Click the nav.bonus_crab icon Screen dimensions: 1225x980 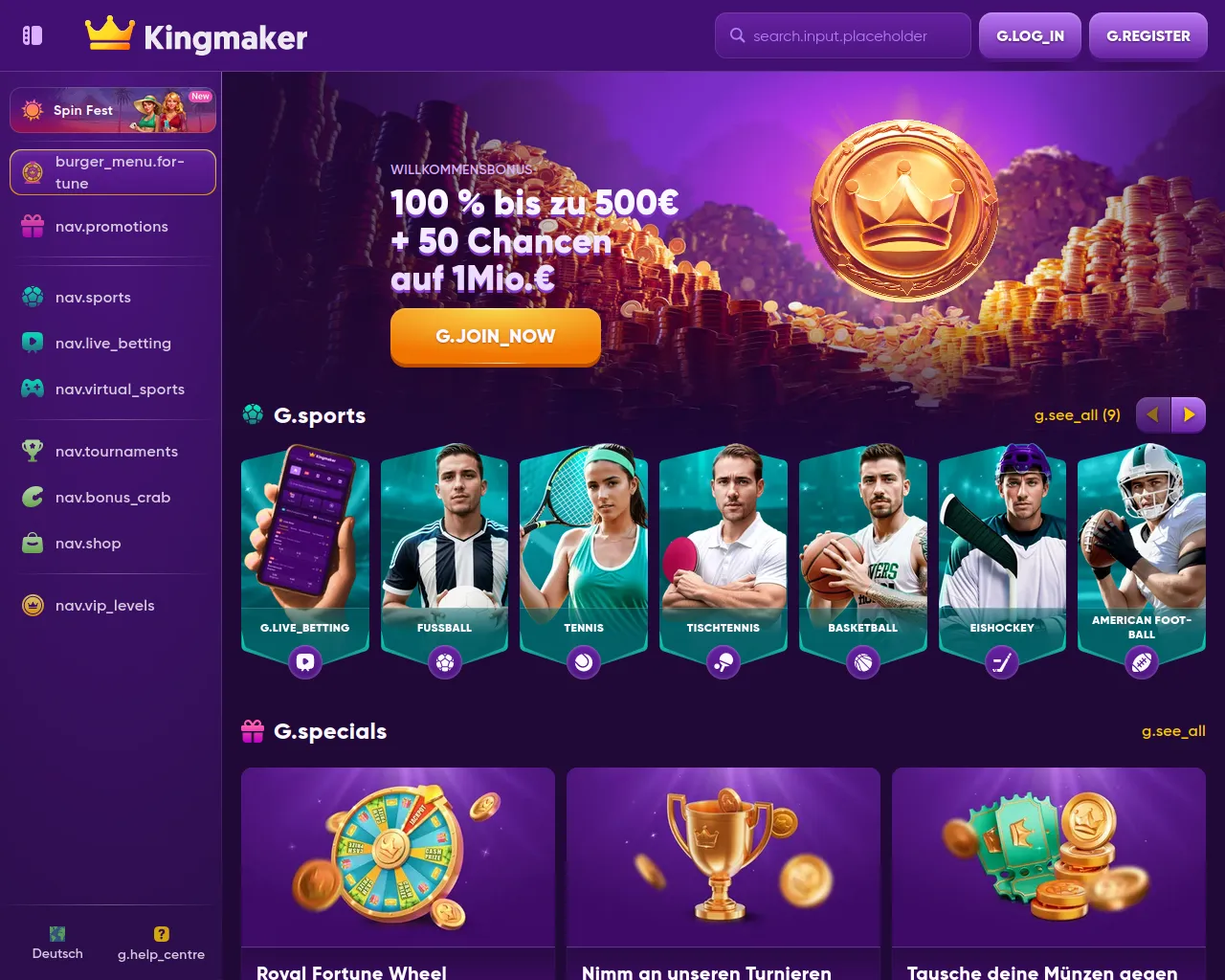[33, 497]
